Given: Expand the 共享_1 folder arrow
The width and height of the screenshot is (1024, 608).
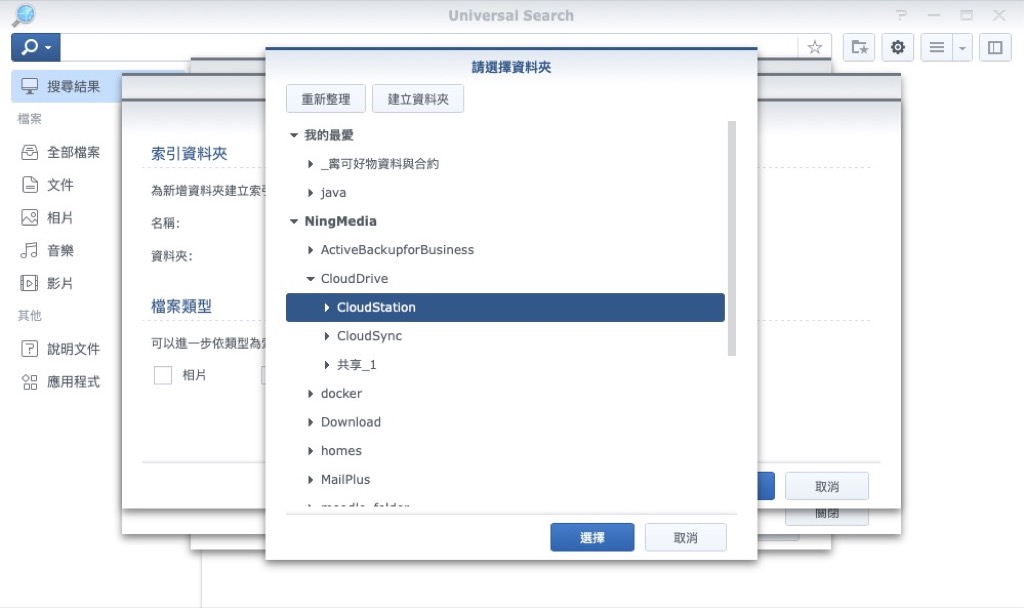Looking at the screenshot, I should click(327, 365).
